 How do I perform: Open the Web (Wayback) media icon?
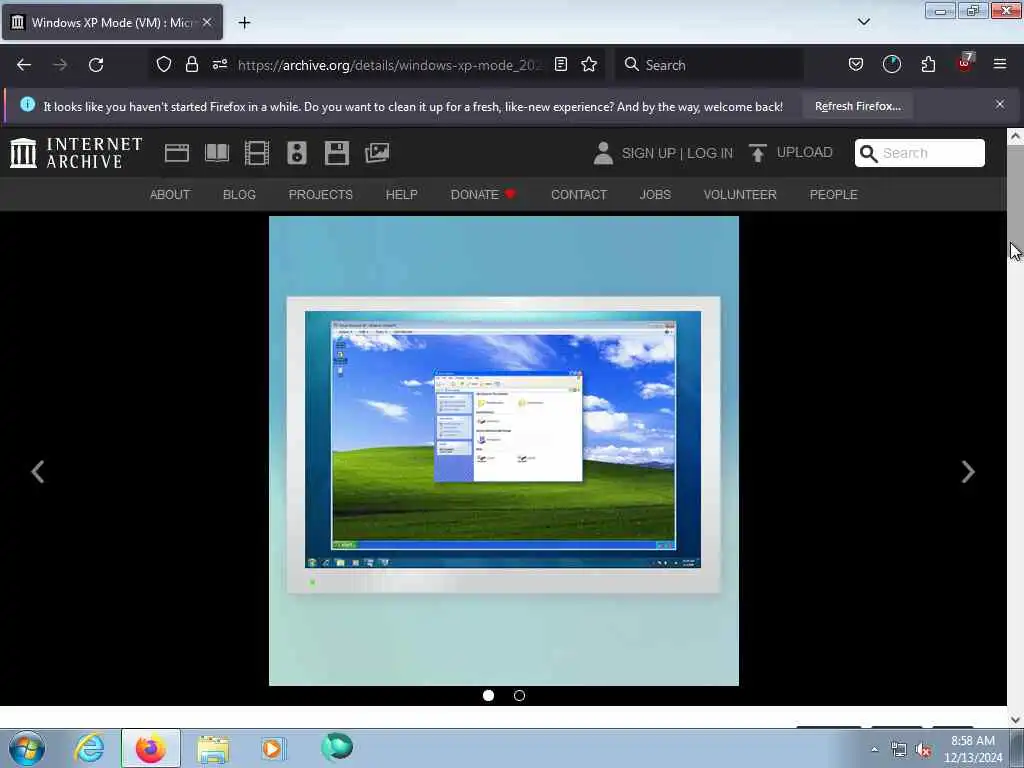(176, 153)
